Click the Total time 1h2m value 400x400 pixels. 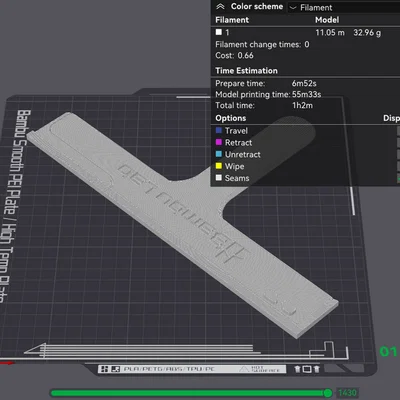coord(302,105)
